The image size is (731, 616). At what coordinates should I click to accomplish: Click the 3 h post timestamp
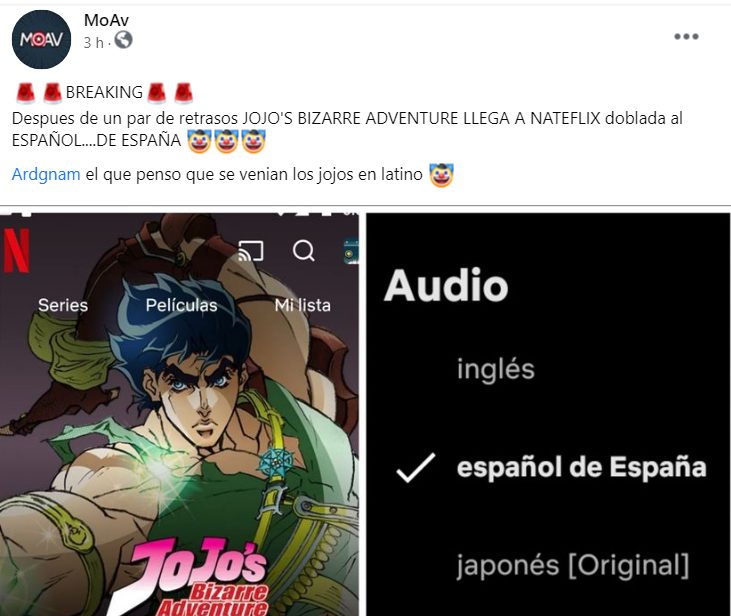click(x=93, y=42)
